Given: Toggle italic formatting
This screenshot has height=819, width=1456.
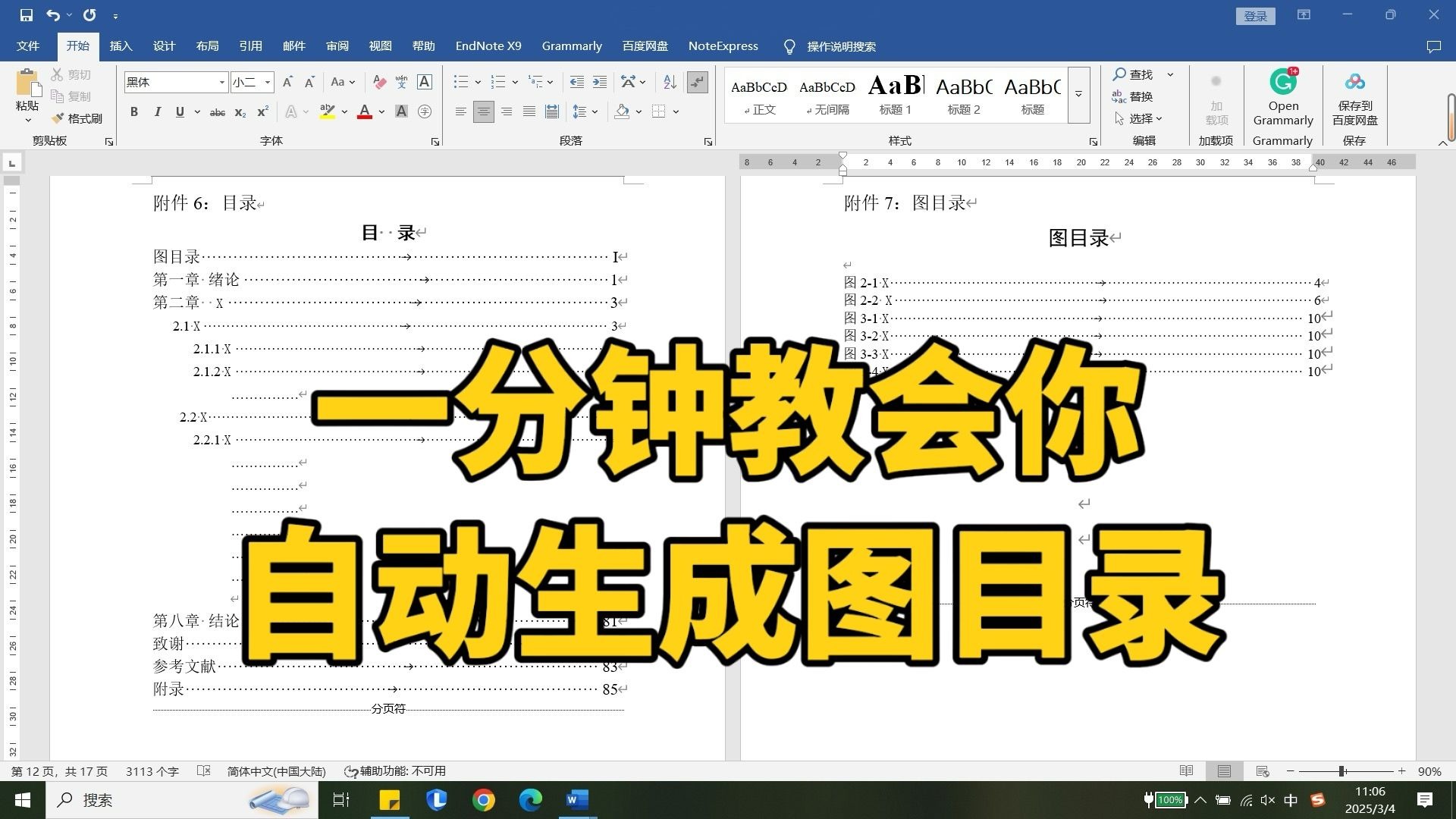Looking at the screenshot, I should (x=157, y=111).
